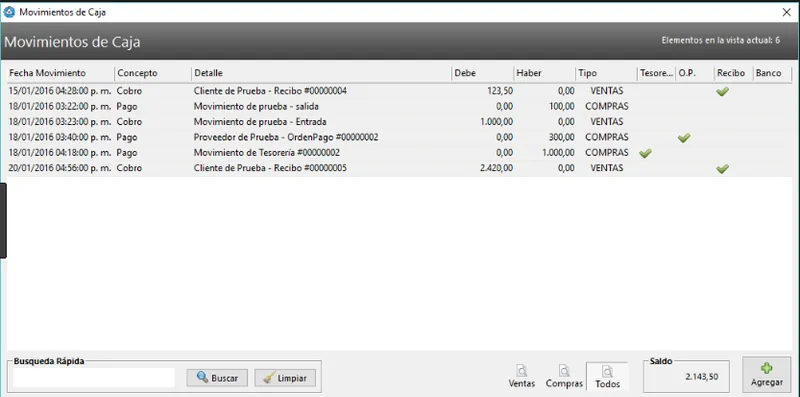
Task: Click the Tesorería checkmark for Movimiento de Tesorería row
Action: (645, 153)
